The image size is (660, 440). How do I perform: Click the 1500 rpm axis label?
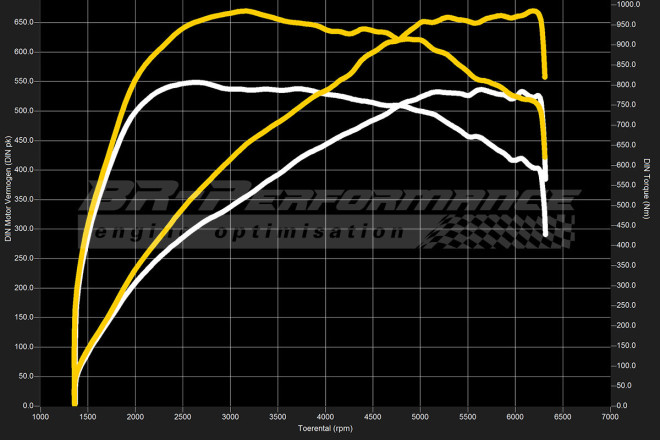click(89, 416)
